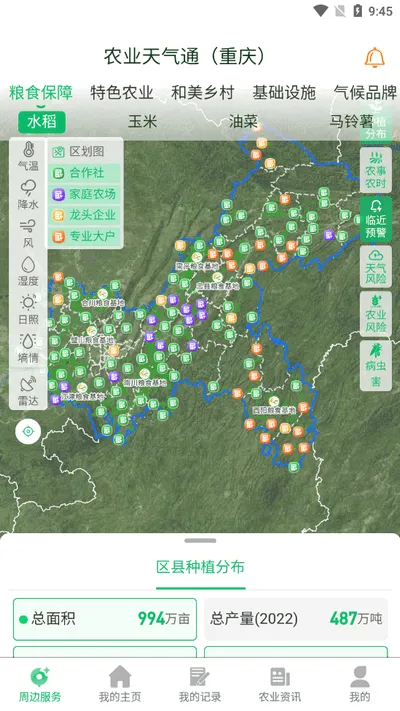Show the 气温 temperature layer

[28, 156]
